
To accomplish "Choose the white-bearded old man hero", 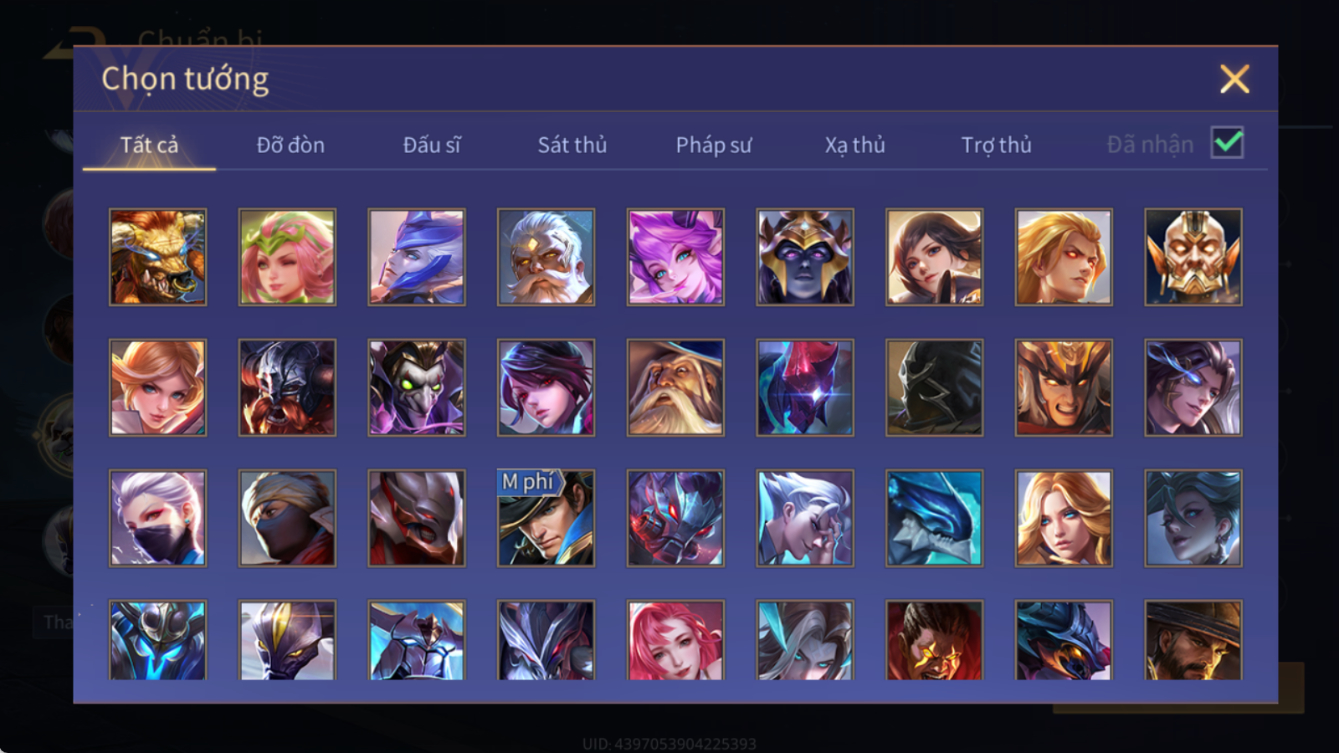I will tap(546, 257).
